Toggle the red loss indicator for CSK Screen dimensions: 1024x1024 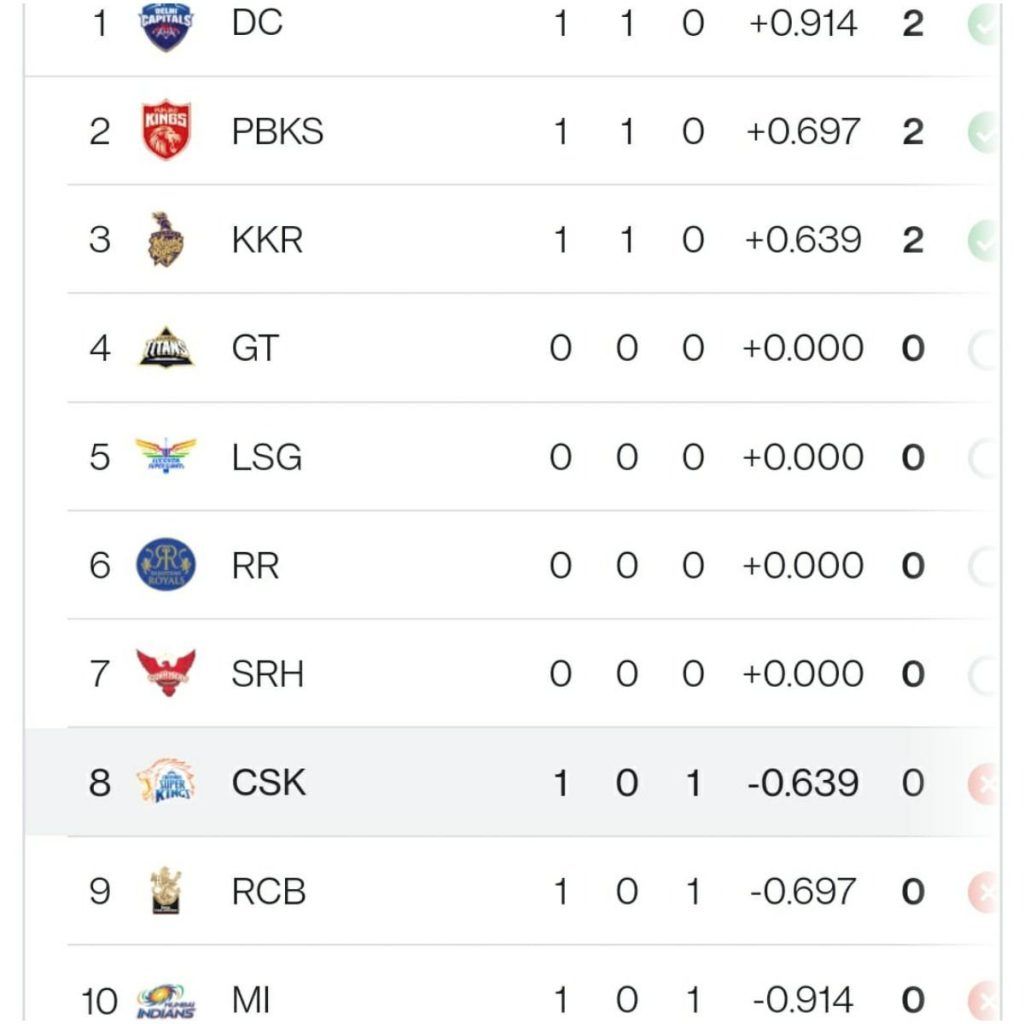[x=986, y=783]
